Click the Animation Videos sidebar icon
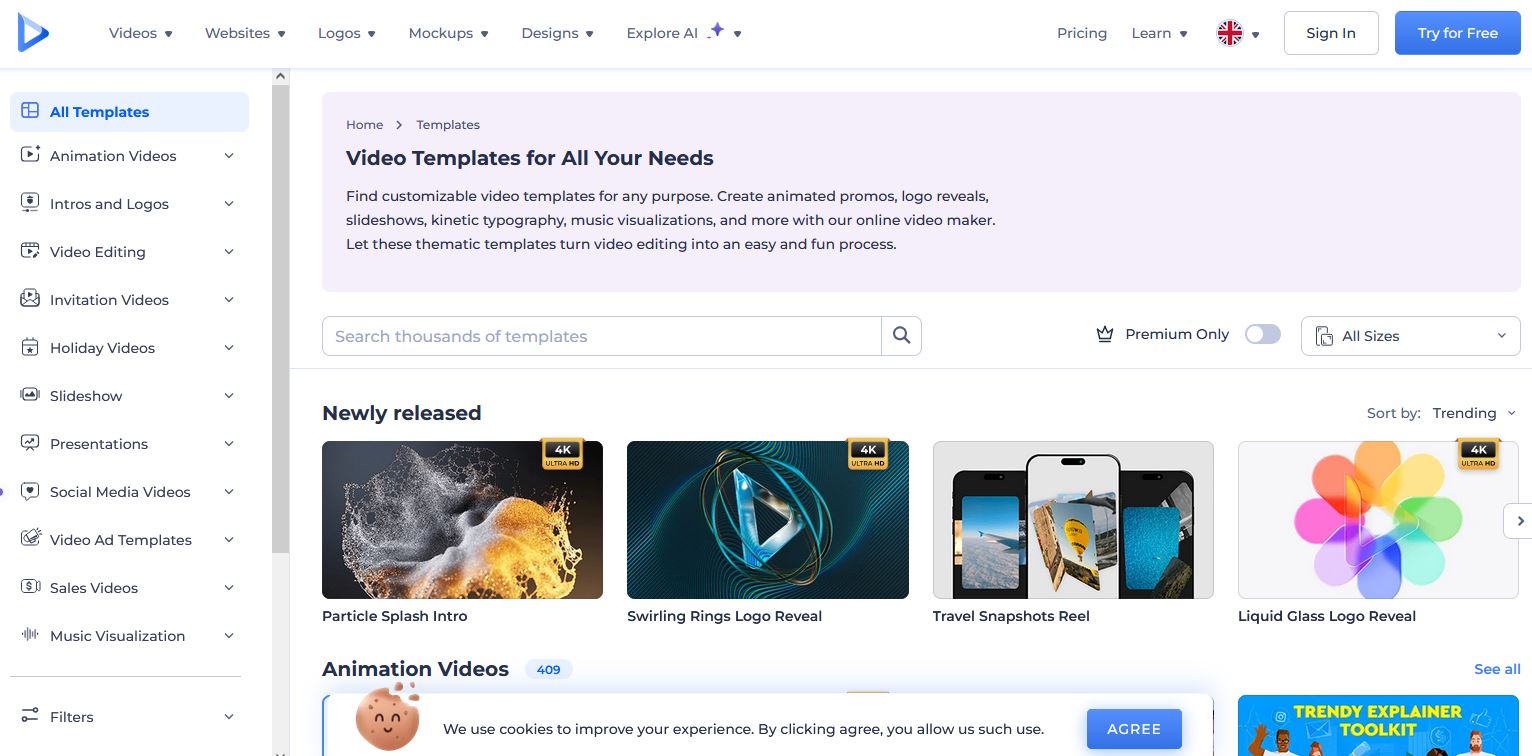This screenshot has width=1532, height=756. (31, 156)
